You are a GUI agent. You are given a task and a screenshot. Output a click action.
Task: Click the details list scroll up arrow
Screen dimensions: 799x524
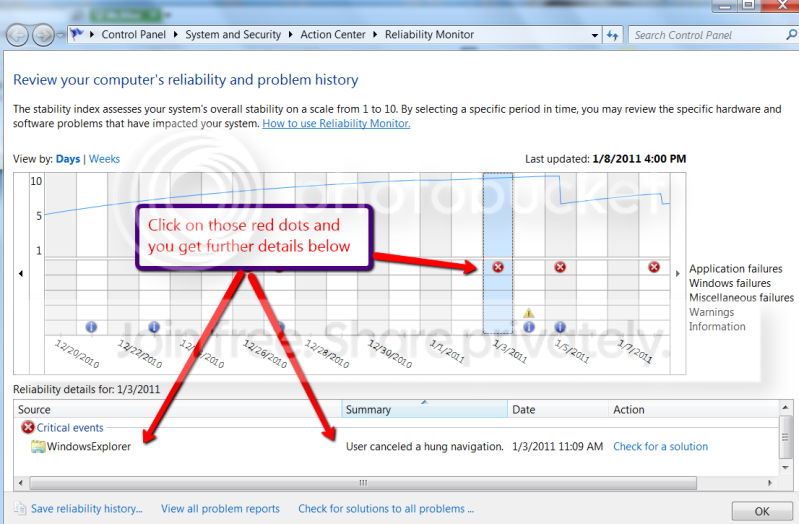[x=785, y=407]
